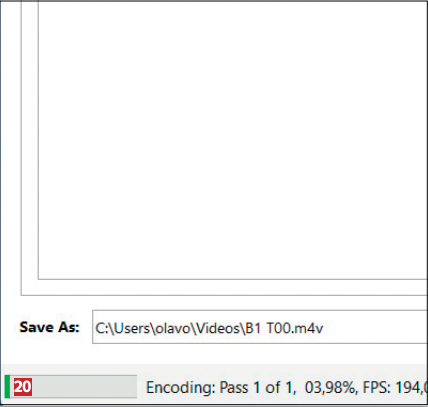Click inside the Save As path field
Image resolution: width=428 pixels, height=407 pixels.
(260, 327)
